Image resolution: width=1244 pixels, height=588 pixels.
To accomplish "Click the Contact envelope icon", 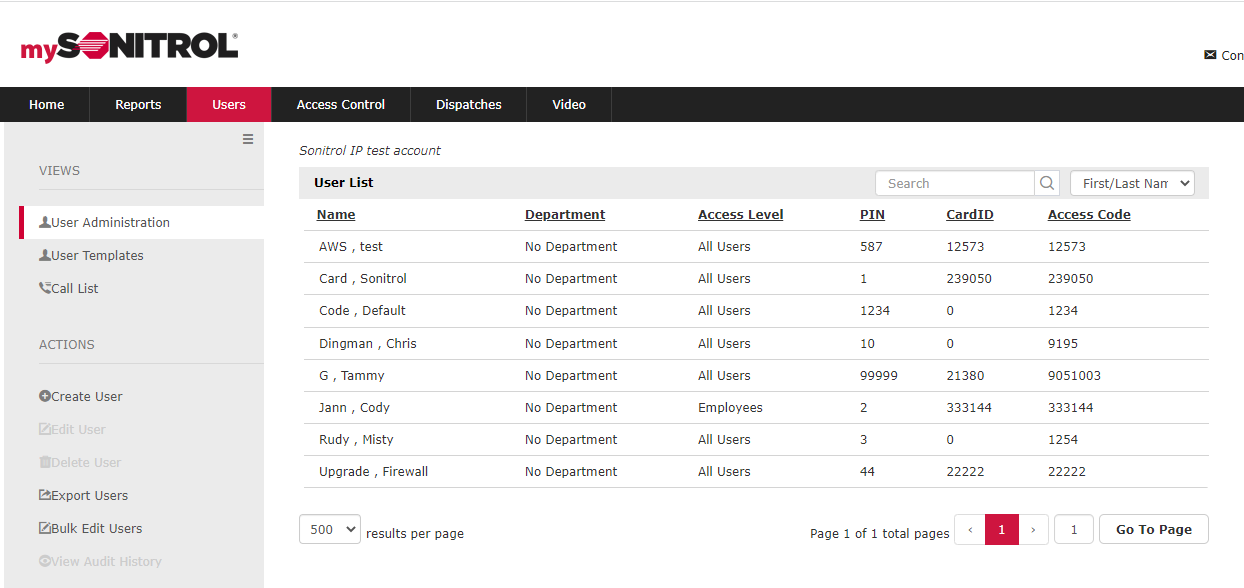I will [x=1210, y=55].
